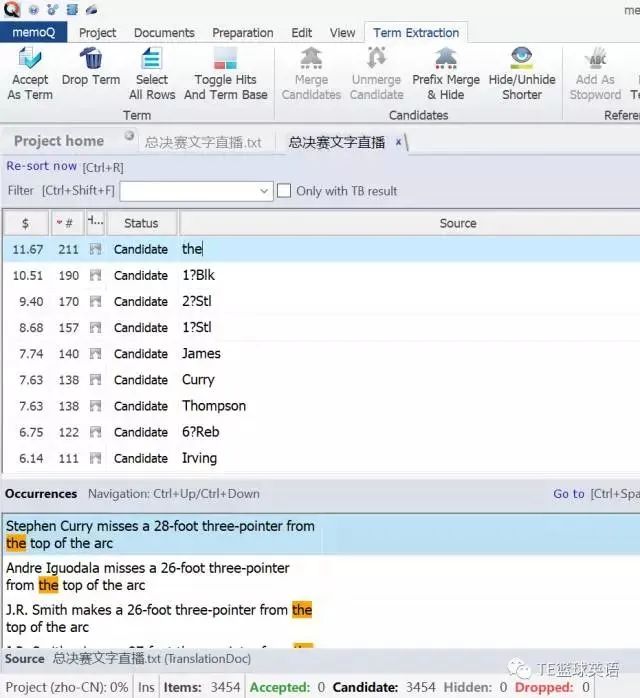This screenshot has width=640, height=698.
Task: Click flag icon in the 'the' row
Action: pyautogui.click(x=95, y=249)
